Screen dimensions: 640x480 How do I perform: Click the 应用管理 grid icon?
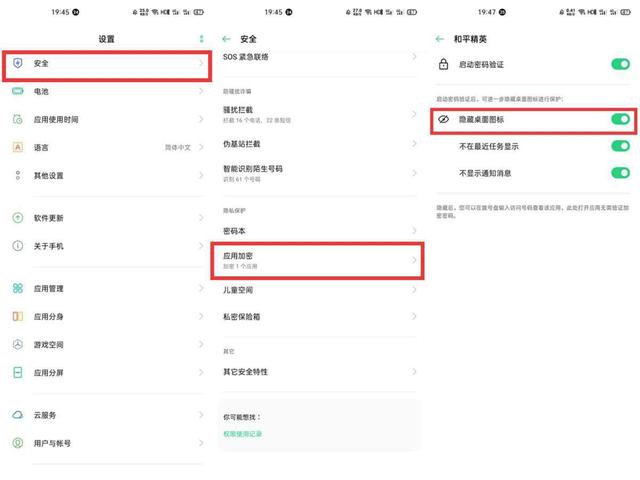coord(18,288)
